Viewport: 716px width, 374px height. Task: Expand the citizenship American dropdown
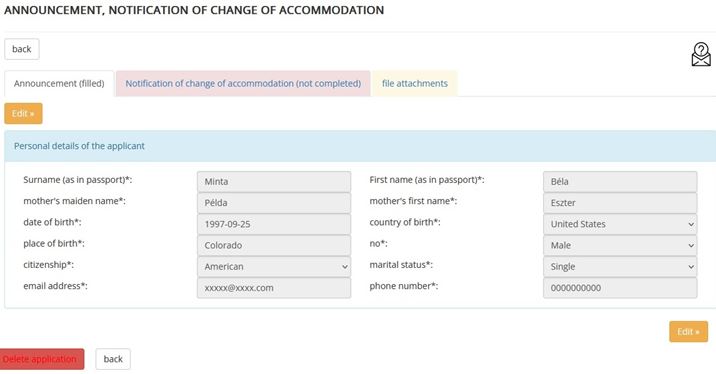pos(274,267)
